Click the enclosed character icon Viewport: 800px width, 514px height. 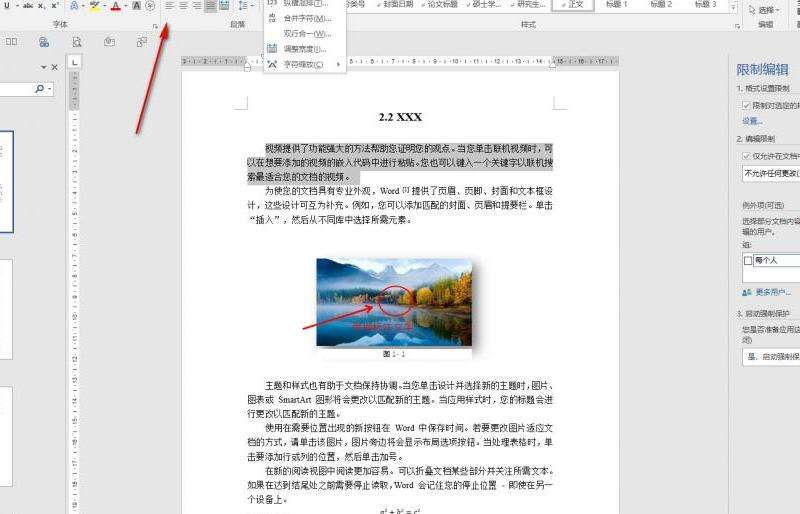[150, 6]
